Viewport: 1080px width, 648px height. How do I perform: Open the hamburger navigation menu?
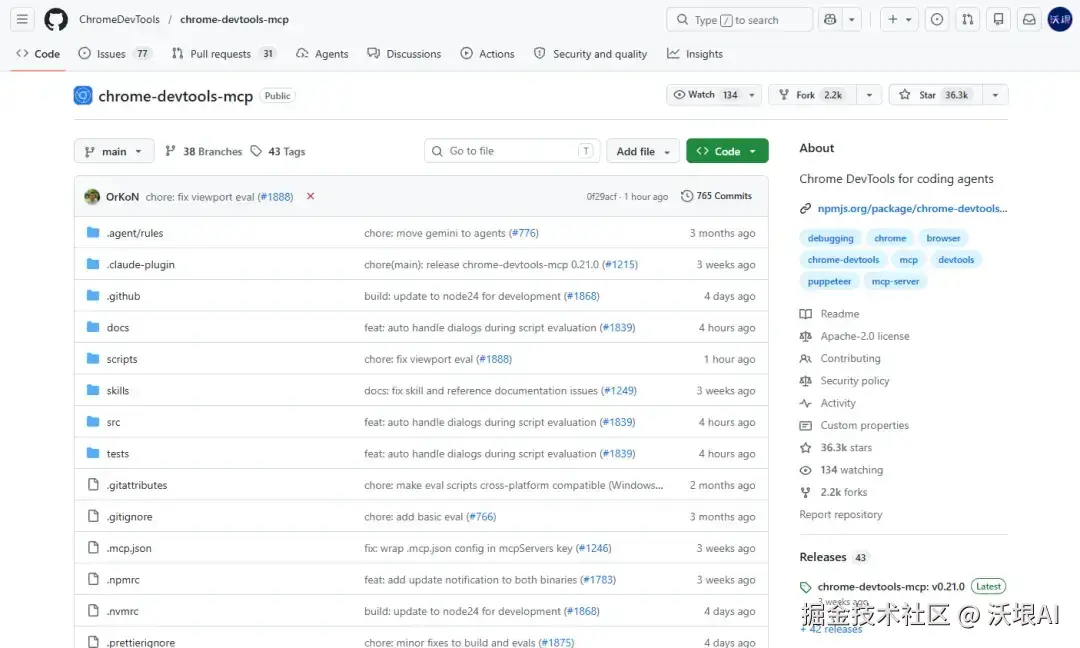22,19
